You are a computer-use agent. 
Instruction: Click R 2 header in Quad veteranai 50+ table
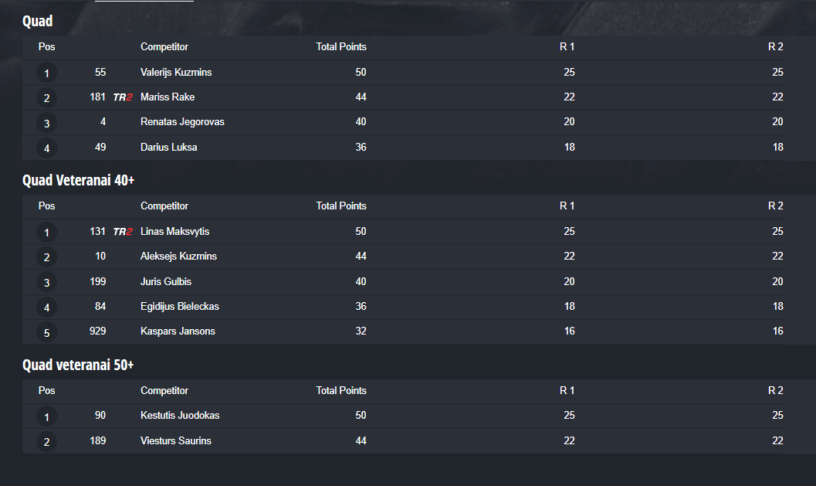[x=775, y=390]
